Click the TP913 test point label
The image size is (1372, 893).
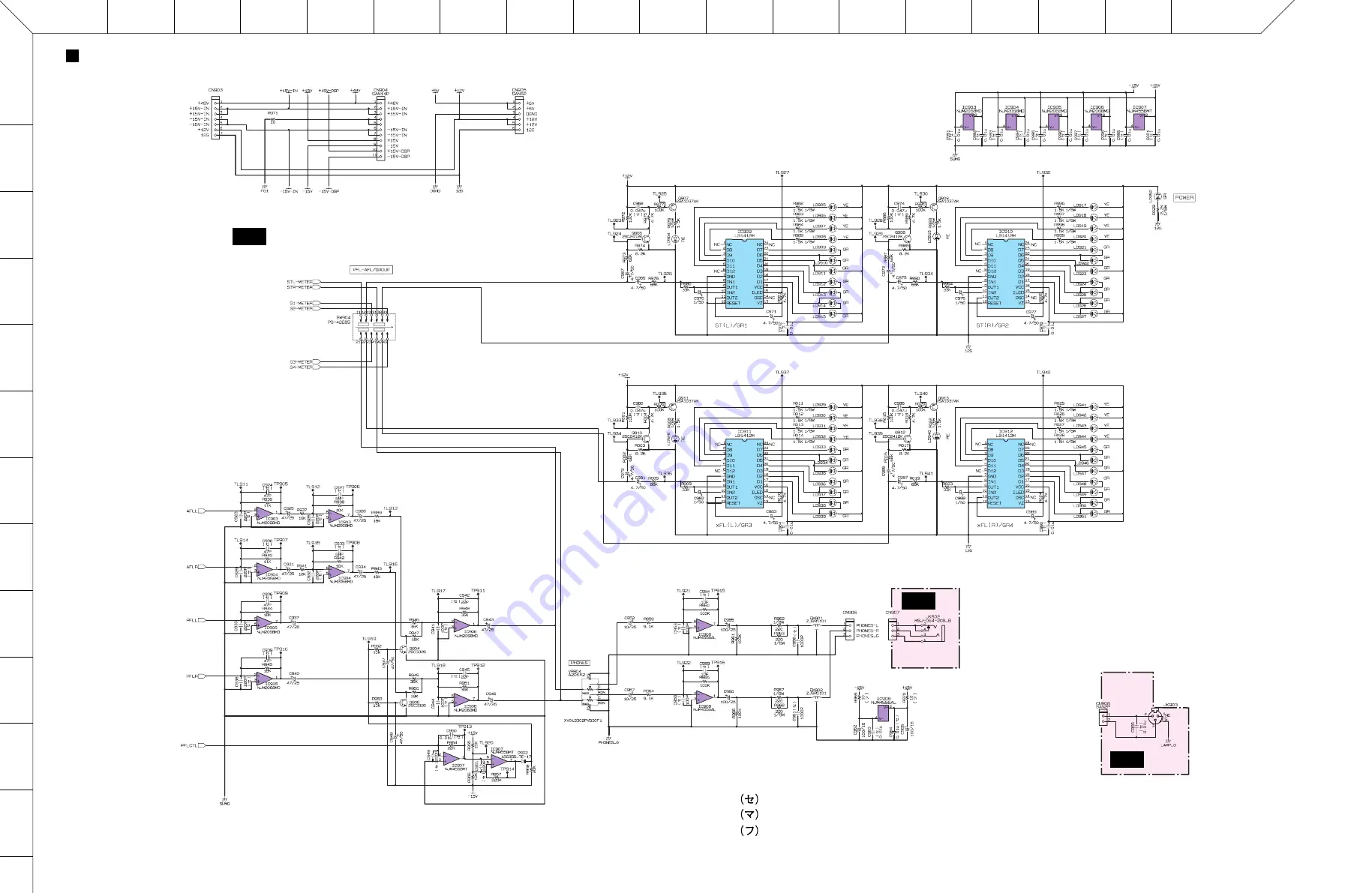click(464, 727)
